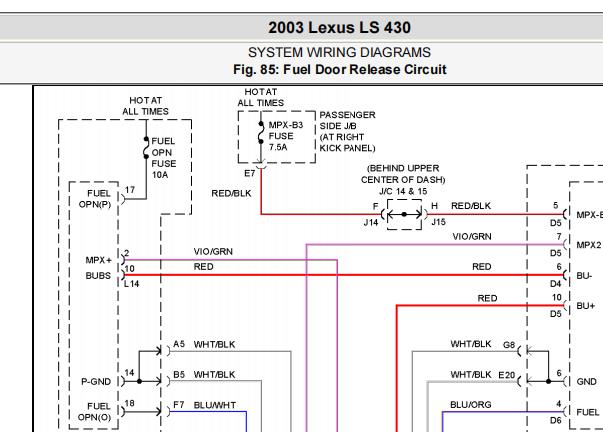Click the "Fig. 85: Fuel Door Release Circuit" caption

[340, 70]
